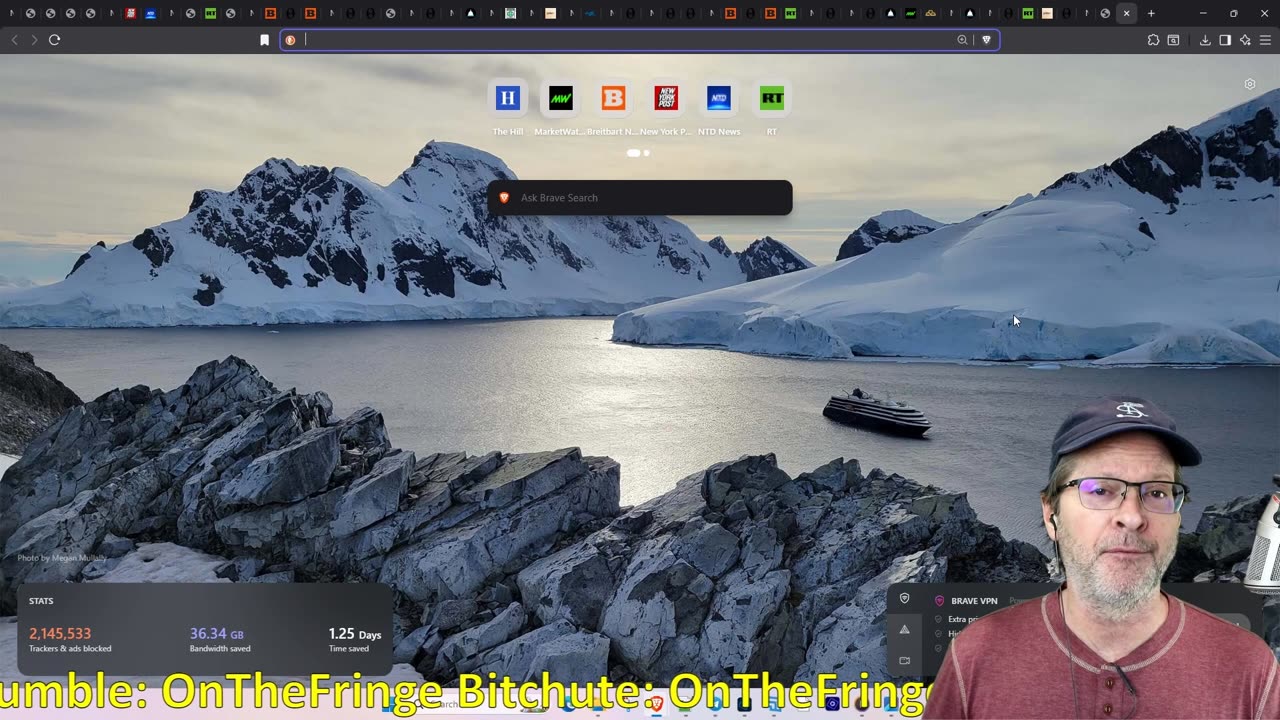This screenshot has height=720, width=1280.
Task: Open The Hill top site tile
Action: point(508,98)
